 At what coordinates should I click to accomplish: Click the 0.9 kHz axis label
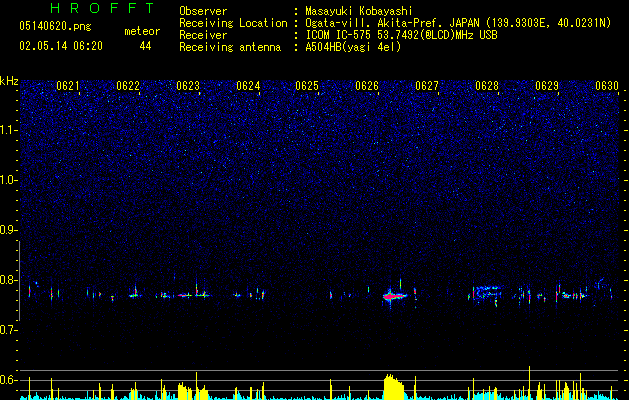(x=8, y=230)
